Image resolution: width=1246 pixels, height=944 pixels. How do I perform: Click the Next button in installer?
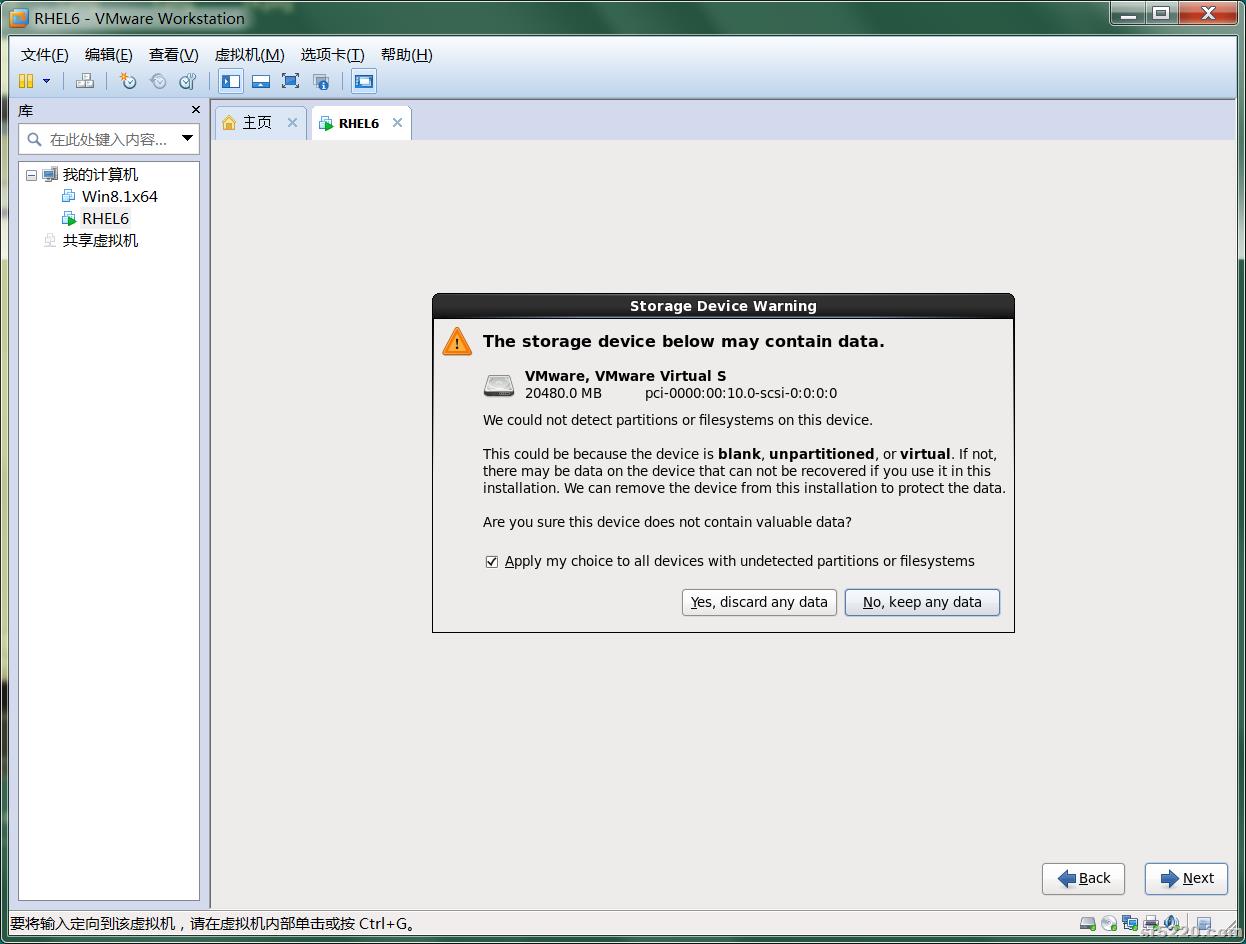[x=1186, y=878]
